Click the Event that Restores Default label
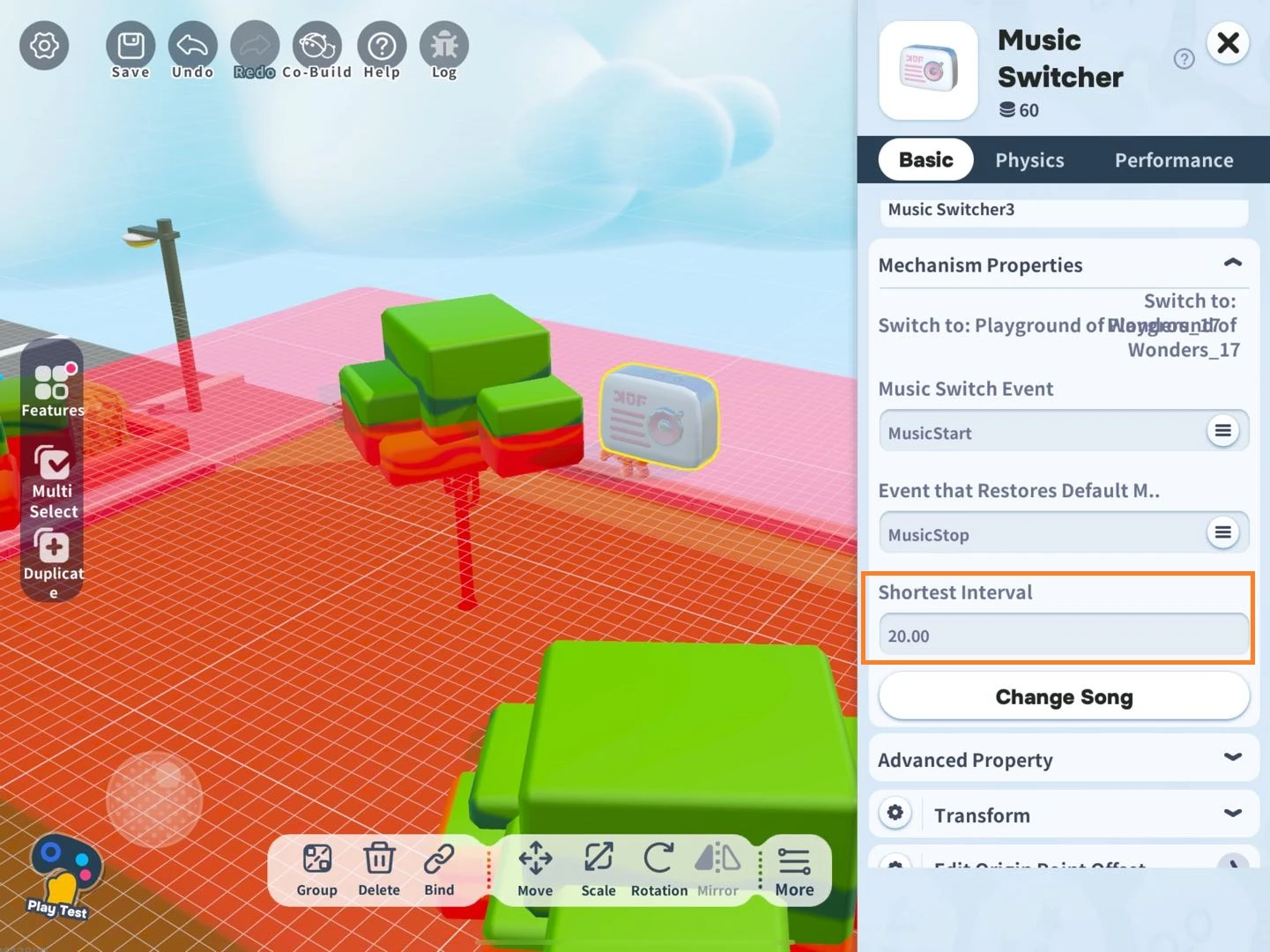The image size is (1270, 952). click(1019, 491)
